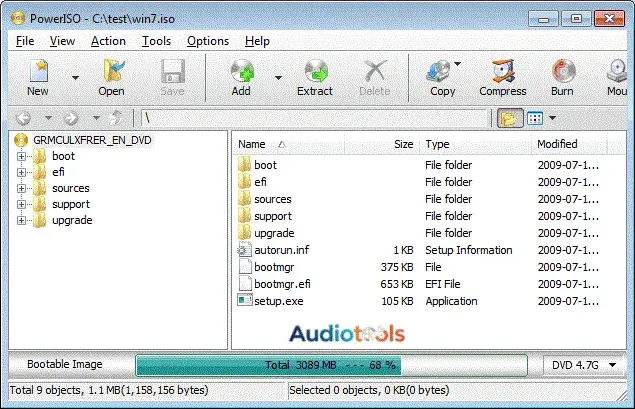Open the Add button dropdown arrow

pyautogui.click(x=278, y=78)
